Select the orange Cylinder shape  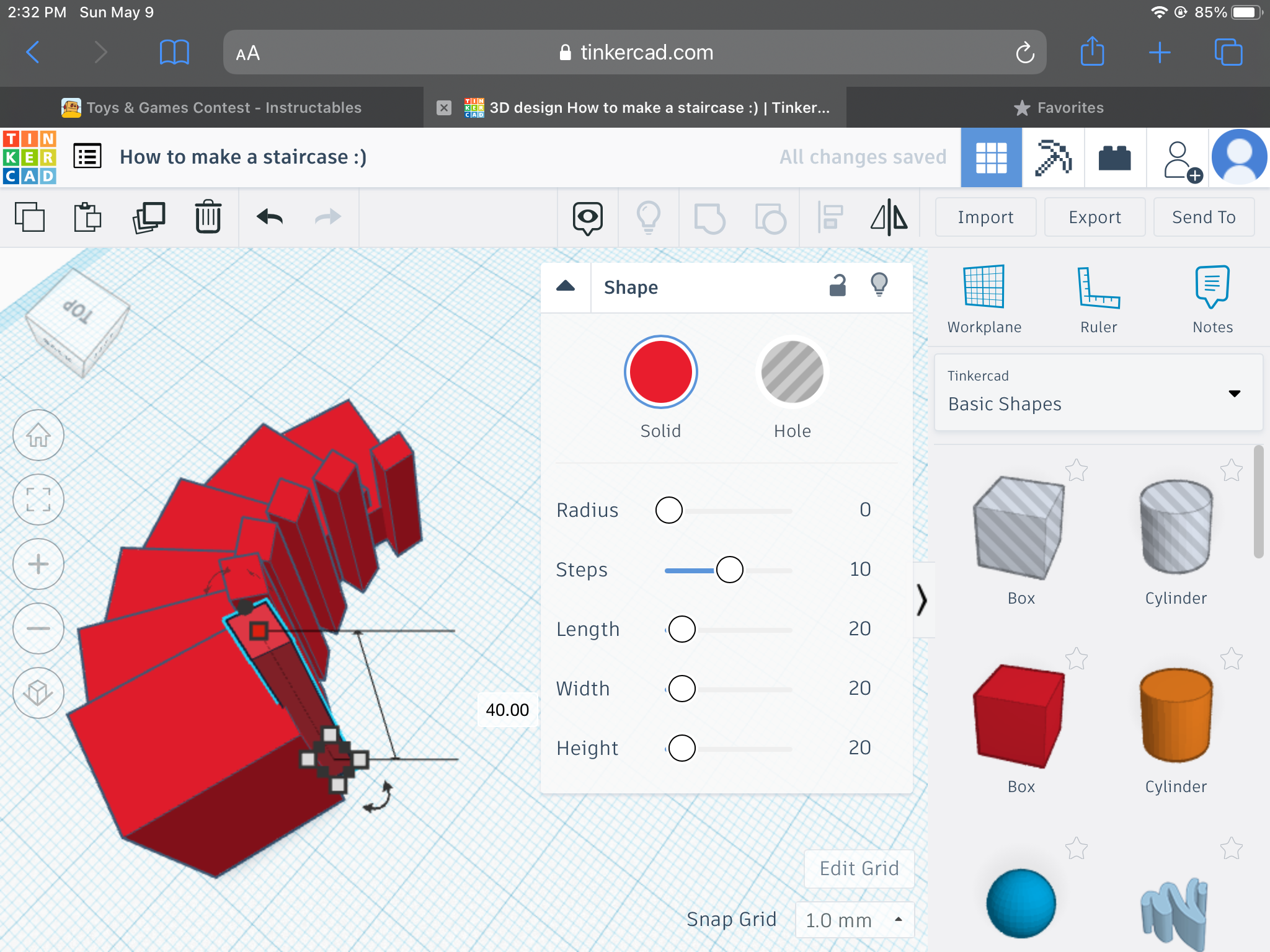pos(1176,715)
